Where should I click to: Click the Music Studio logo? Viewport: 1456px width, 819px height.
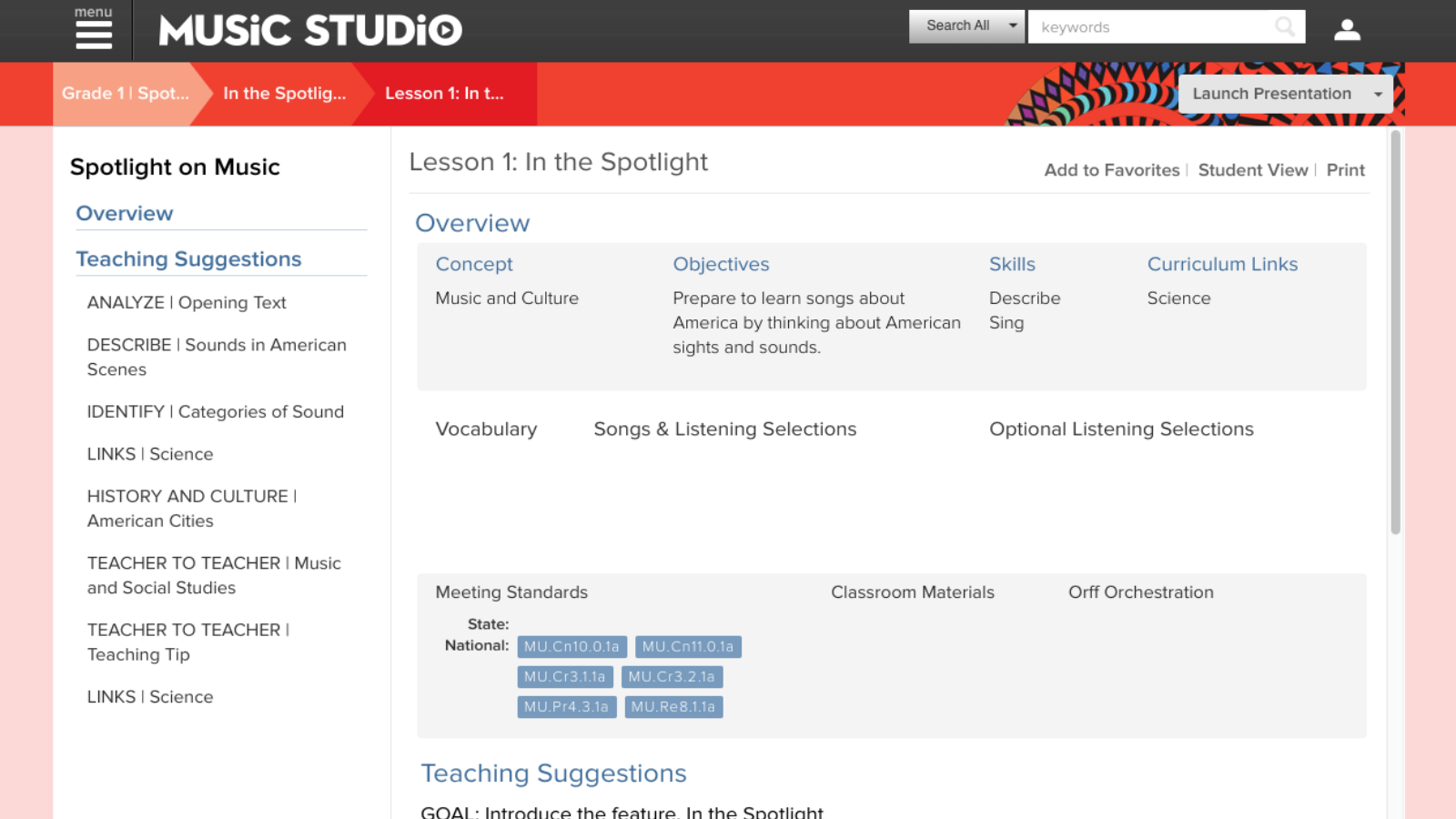[310, 30]
